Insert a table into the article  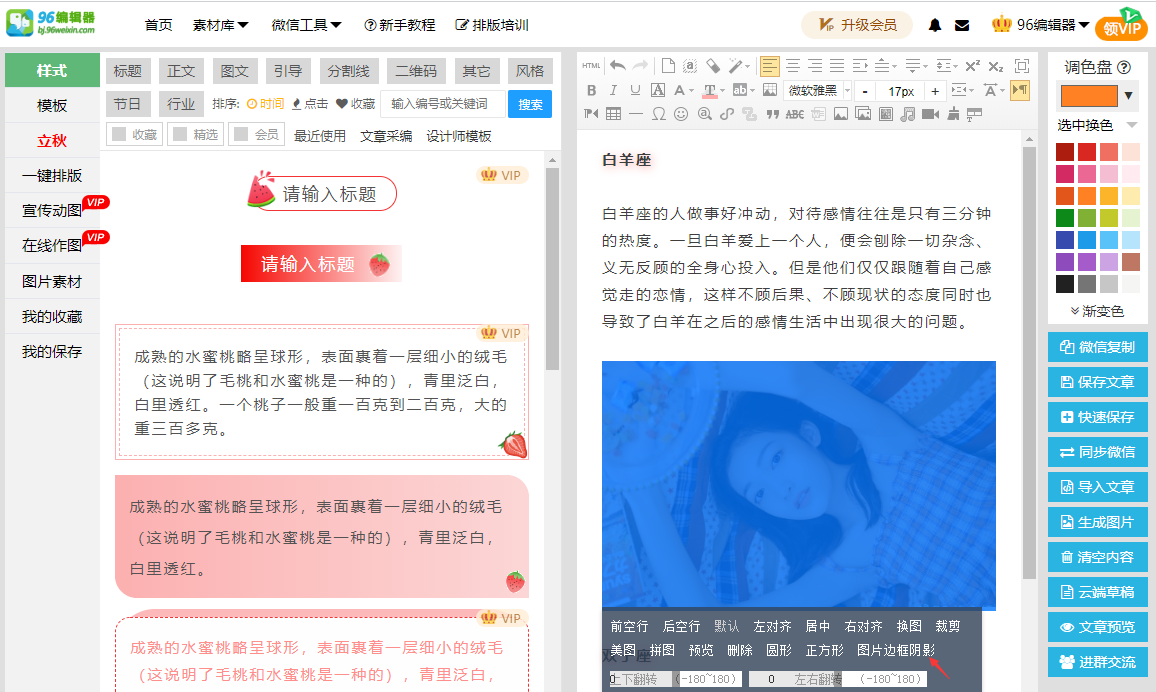pos(613,114)
